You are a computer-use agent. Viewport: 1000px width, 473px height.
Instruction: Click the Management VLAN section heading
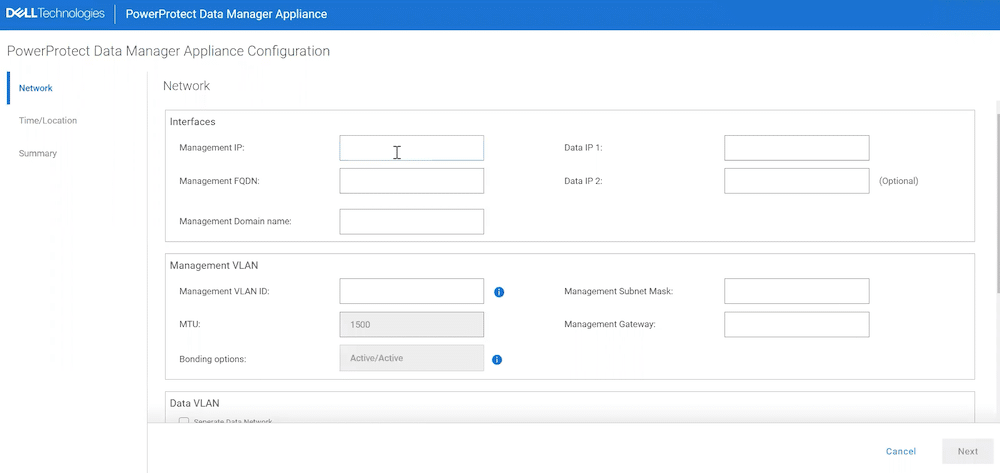tap(214, 265)
